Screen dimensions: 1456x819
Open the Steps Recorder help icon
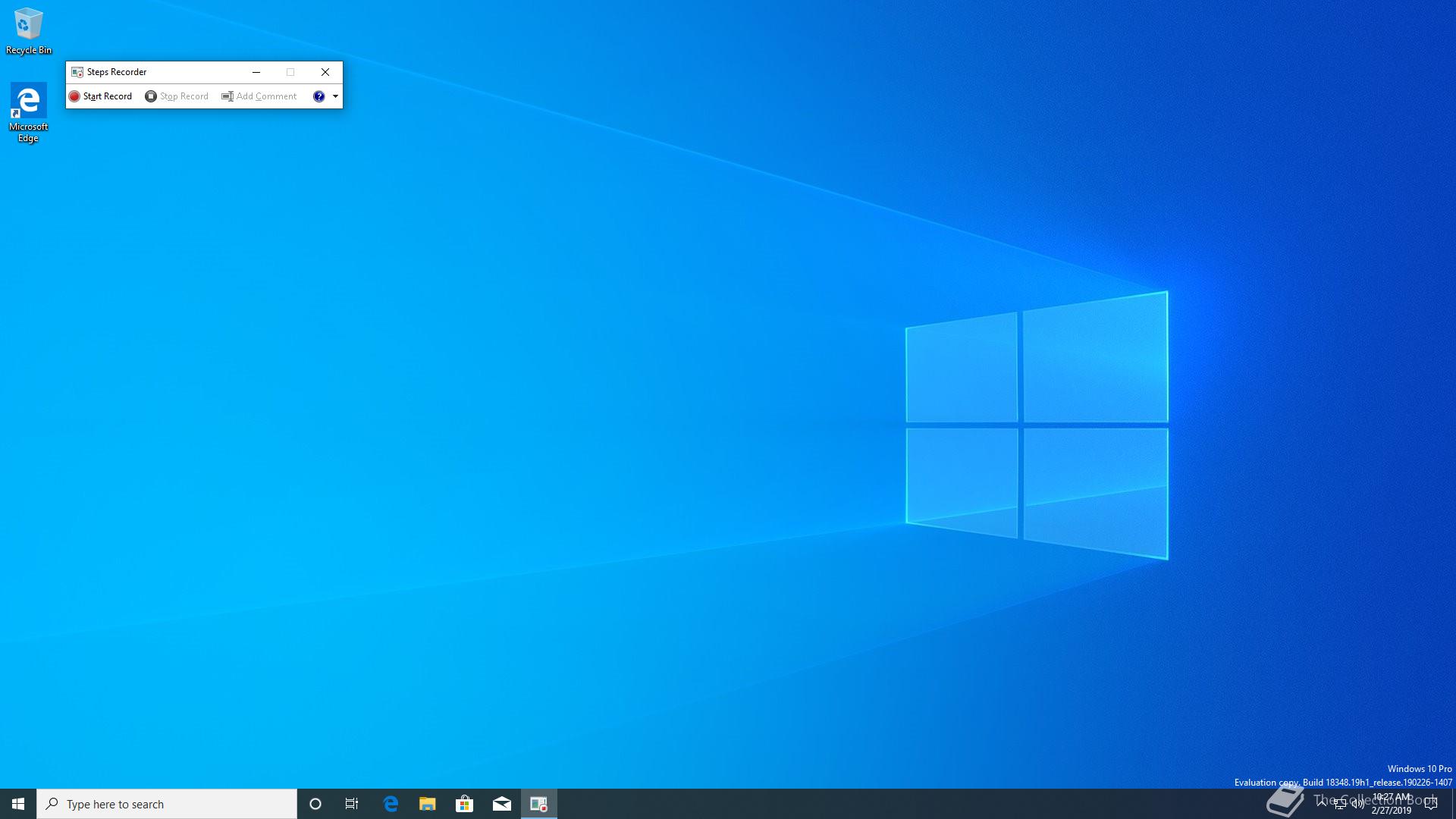click(319, 96)
